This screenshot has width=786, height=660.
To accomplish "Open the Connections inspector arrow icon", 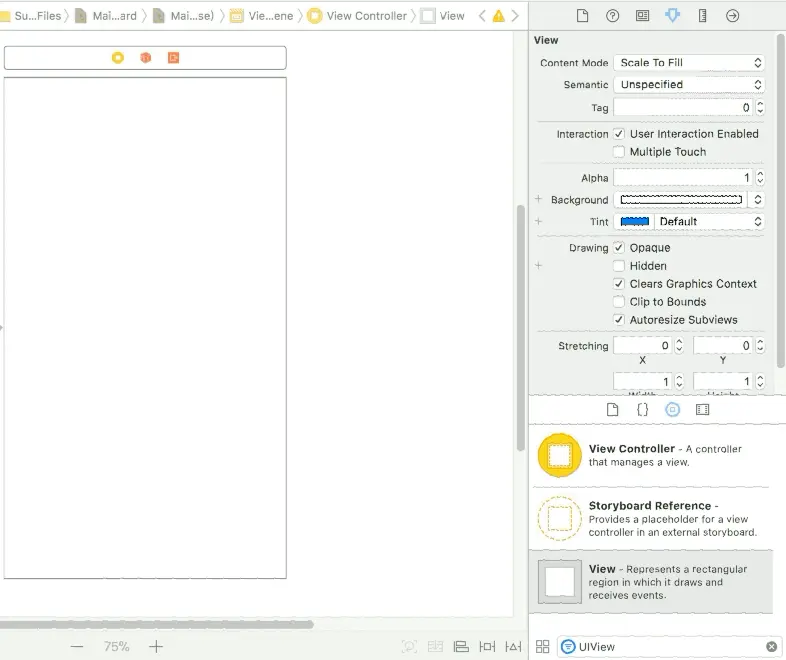I will pyautogui.click(x=732, y=16).
